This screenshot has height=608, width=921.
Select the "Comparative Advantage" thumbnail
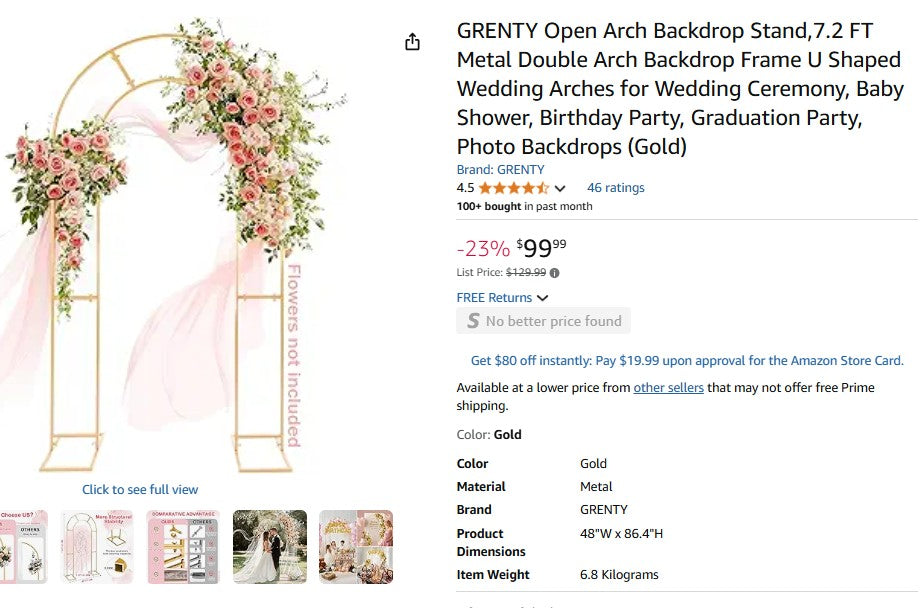click(x=183, y=547)
